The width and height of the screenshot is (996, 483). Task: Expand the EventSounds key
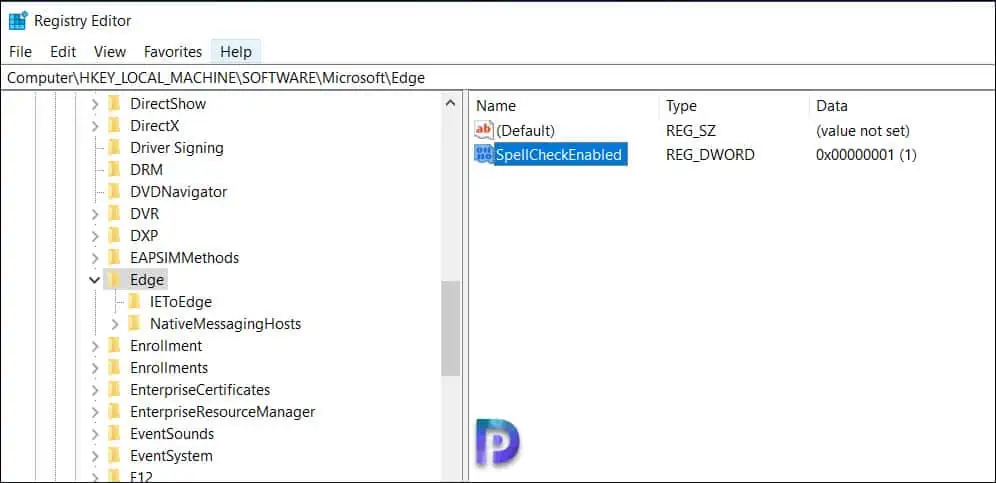[95, 434]
